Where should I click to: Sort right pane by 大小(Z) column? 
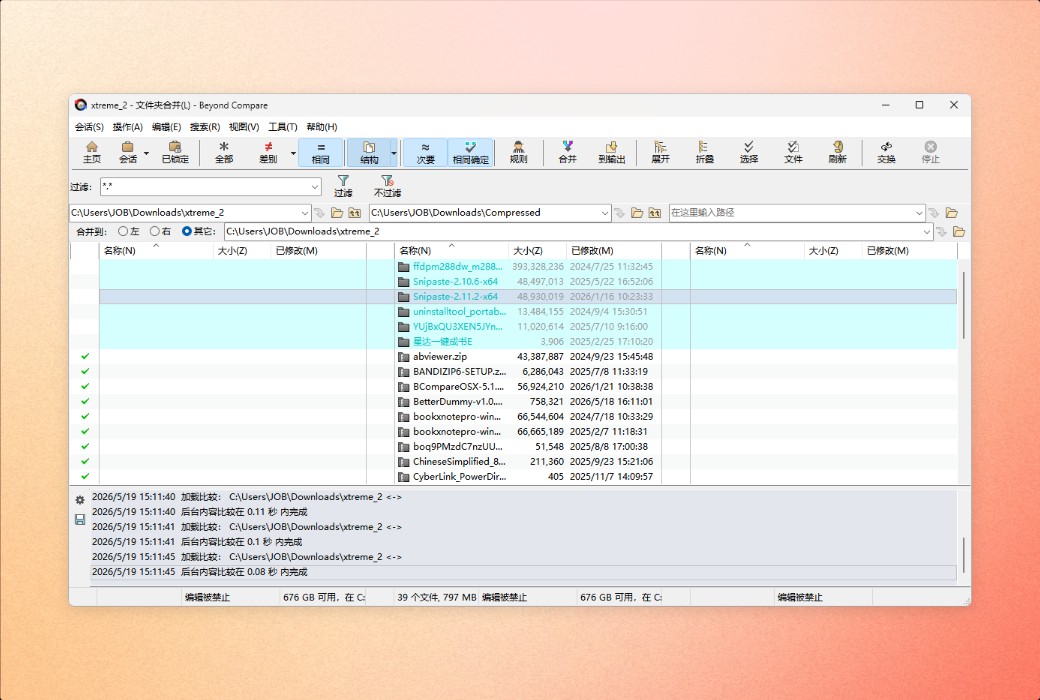[833, 251]
